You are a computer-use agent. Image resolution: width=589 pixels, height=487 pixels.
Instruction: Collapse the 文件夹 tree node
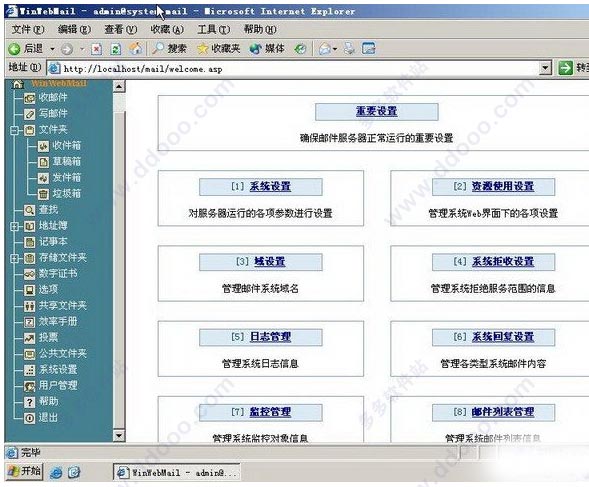[x=14, y=130]
